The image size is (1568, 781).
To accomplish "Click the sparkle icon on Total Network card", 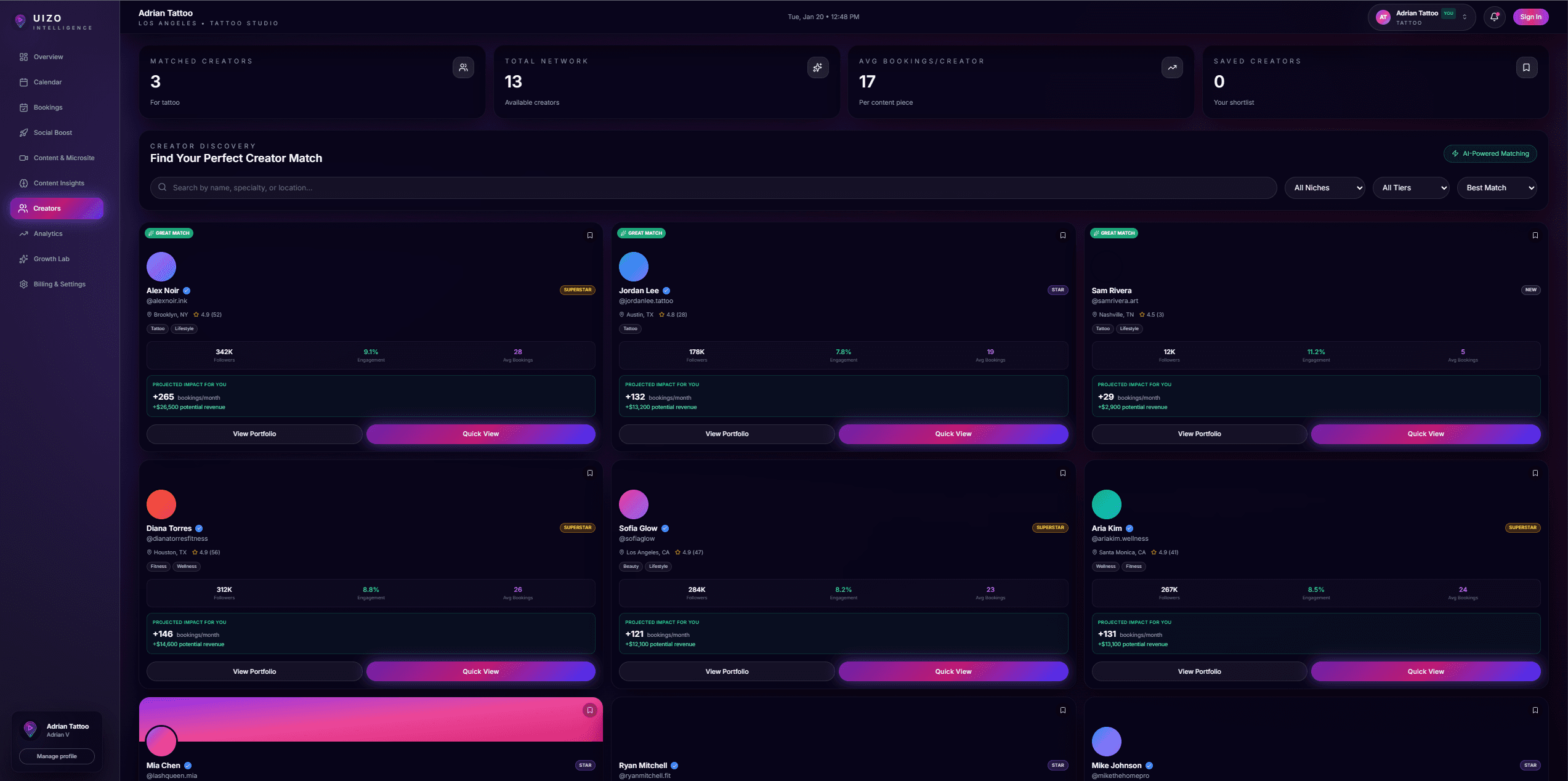I will point(818,68).
